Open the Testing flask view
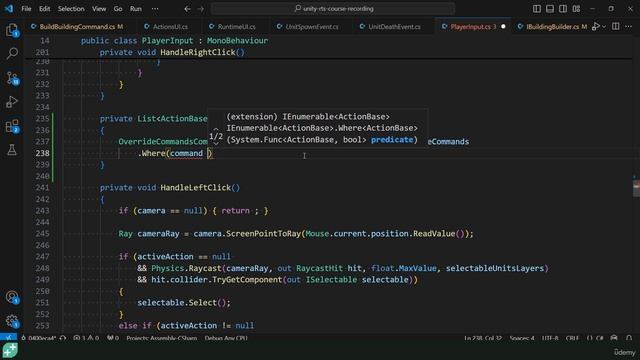Image resolution: width=640 pixels, height=360 pixels. [x=12, y=149]
